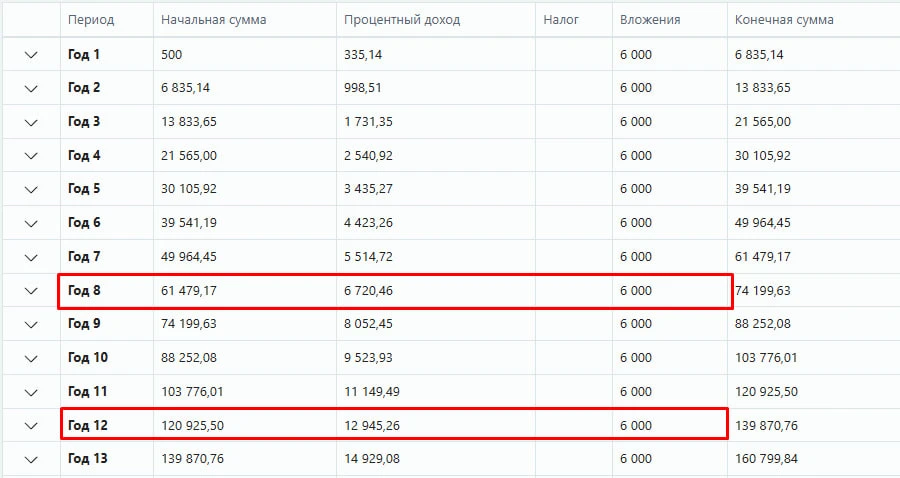900x478 pixels.
Task: Expand the Год 5 row chevron
Action: (31, 189)
